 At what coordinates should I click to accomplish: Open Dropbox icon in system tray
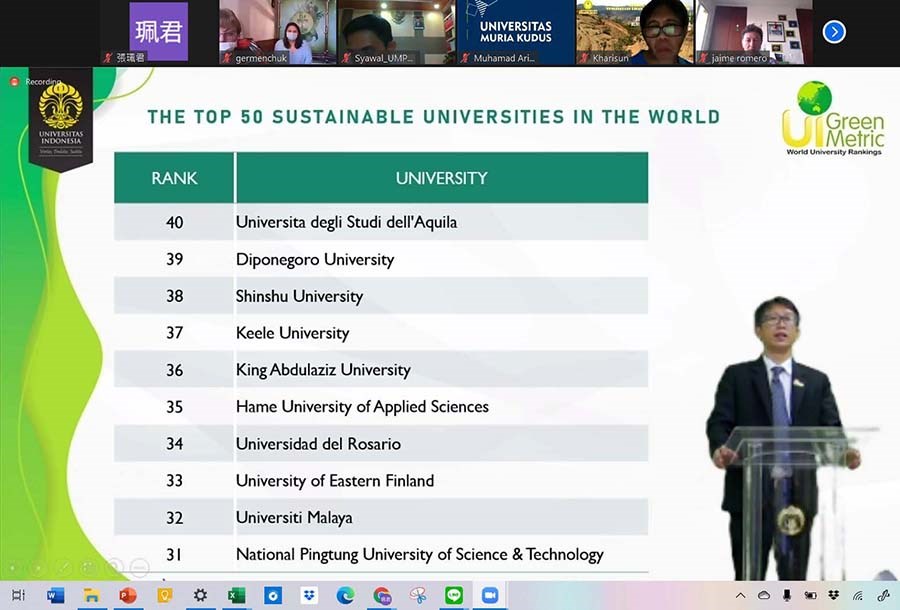pos(833,596)
